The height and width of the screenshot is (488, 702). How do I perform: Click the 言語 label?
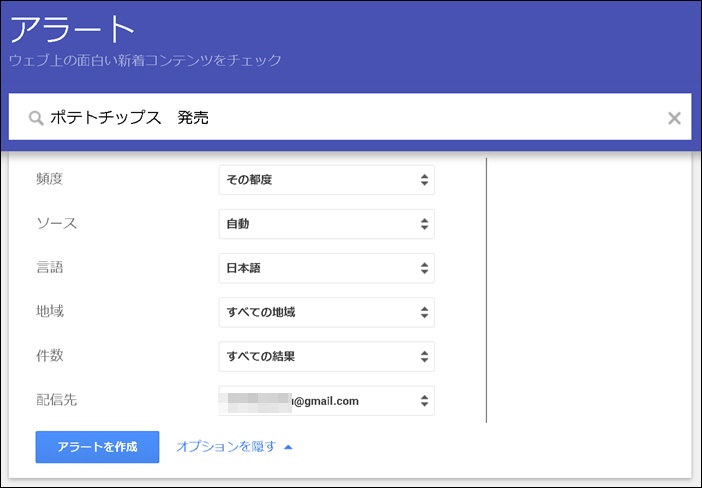pos(50,267)
